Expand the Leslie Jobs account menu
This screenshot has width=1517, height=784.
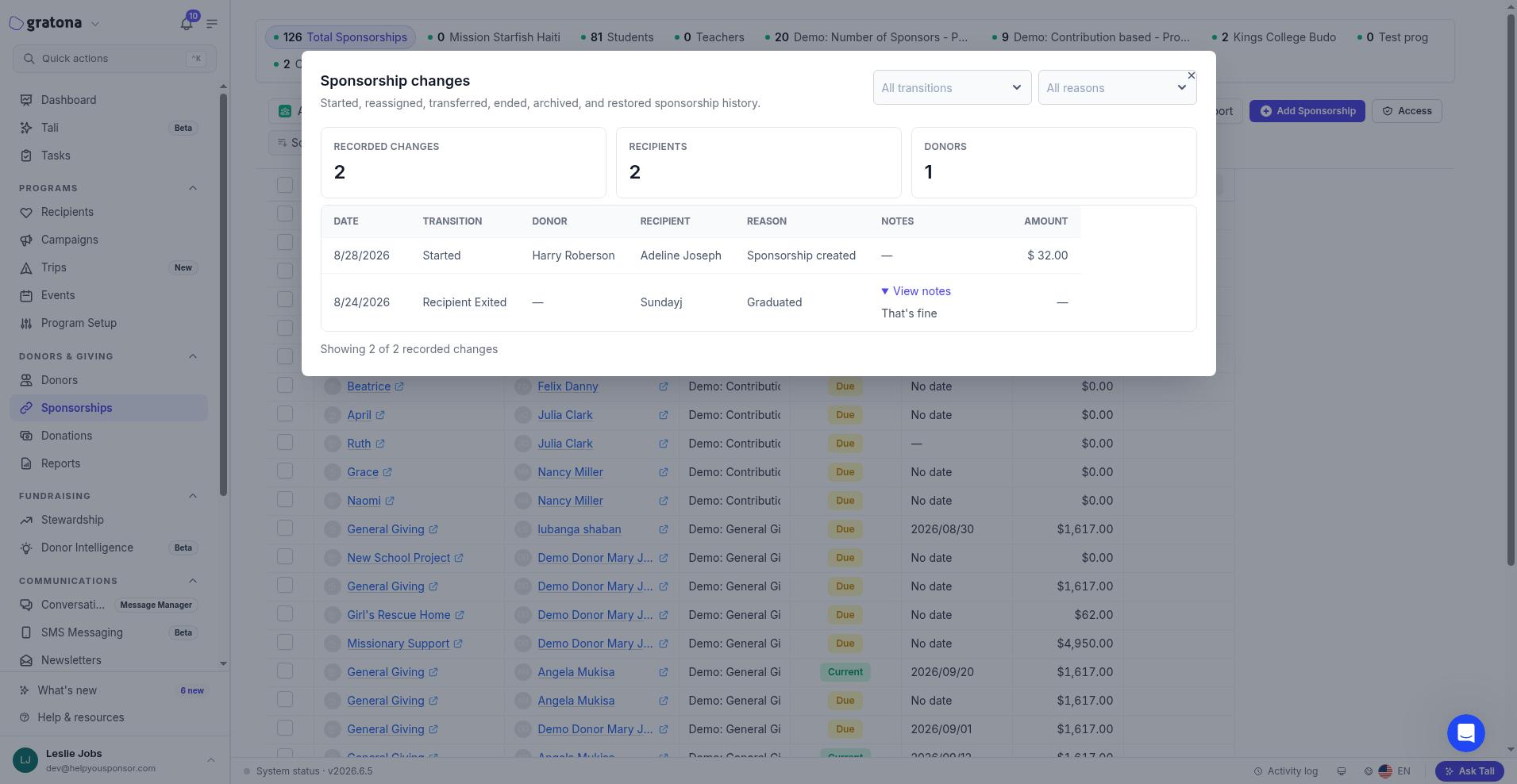(x=210, y=760)
